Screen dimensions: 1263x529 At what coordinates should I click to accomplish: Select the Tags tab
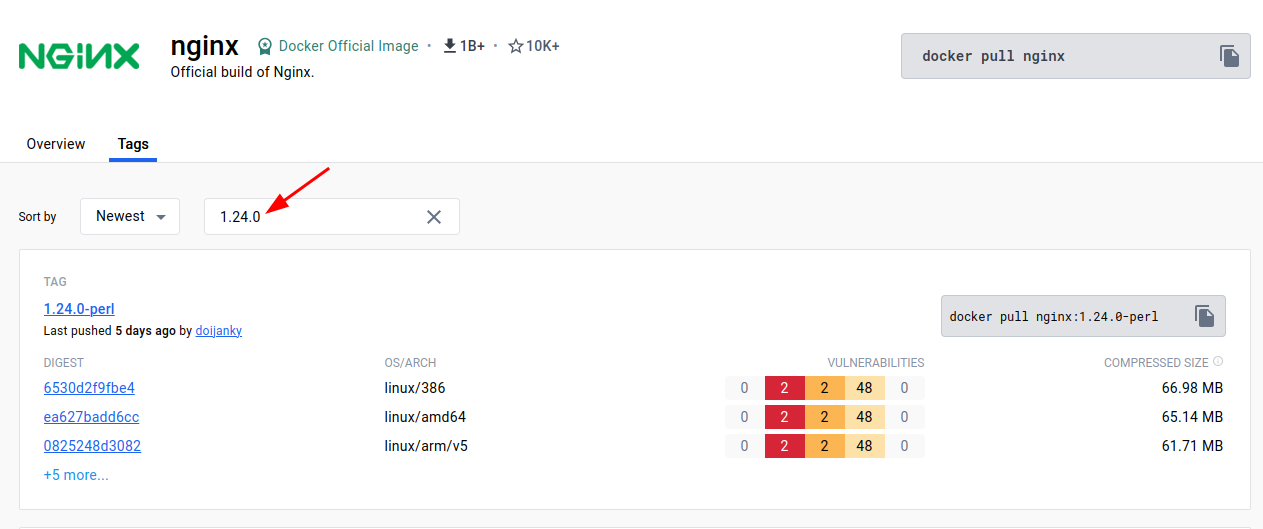tap(133, 144)
